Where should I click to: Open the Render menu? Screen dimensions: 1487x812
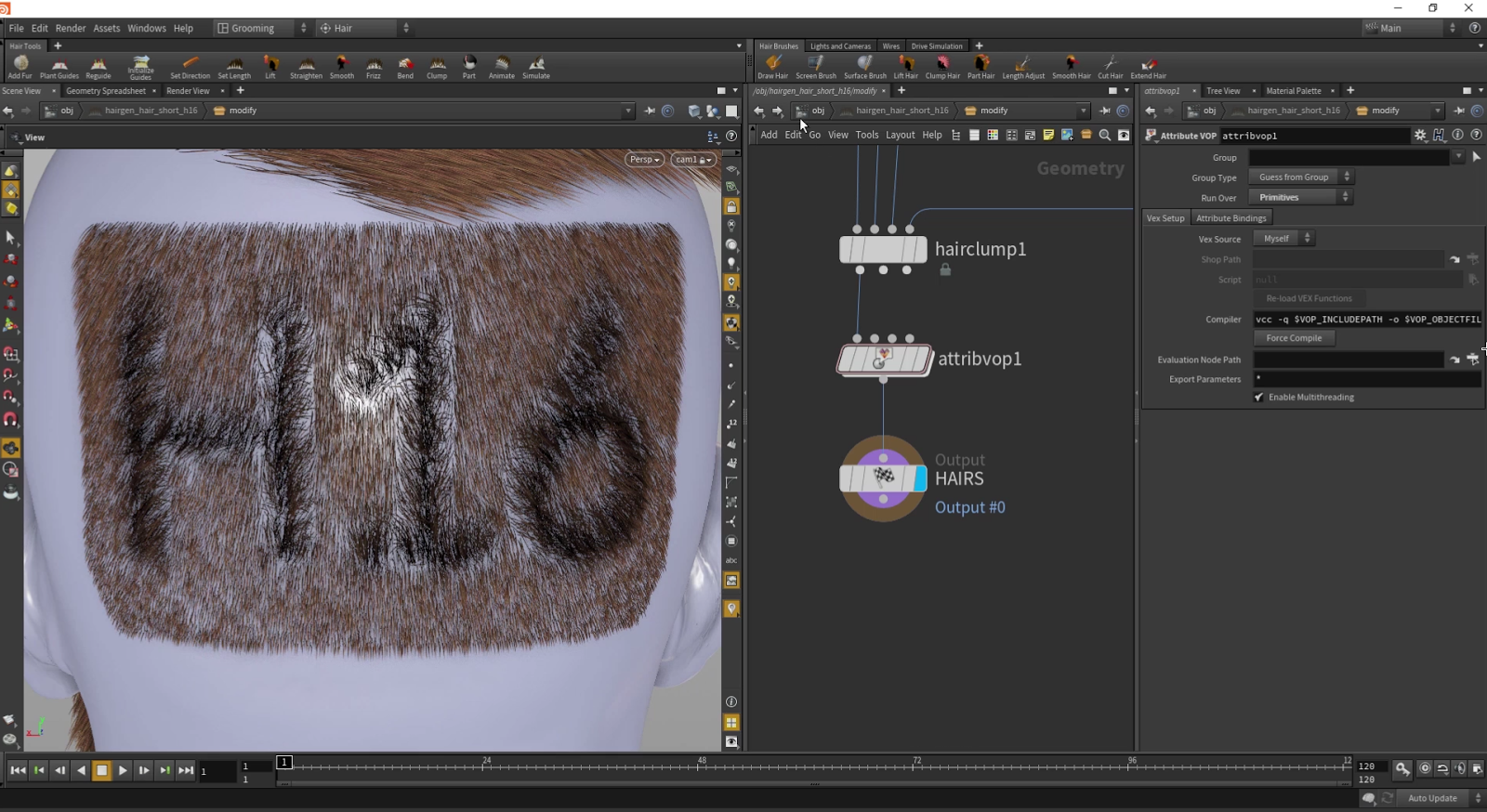tap(71, 28)
